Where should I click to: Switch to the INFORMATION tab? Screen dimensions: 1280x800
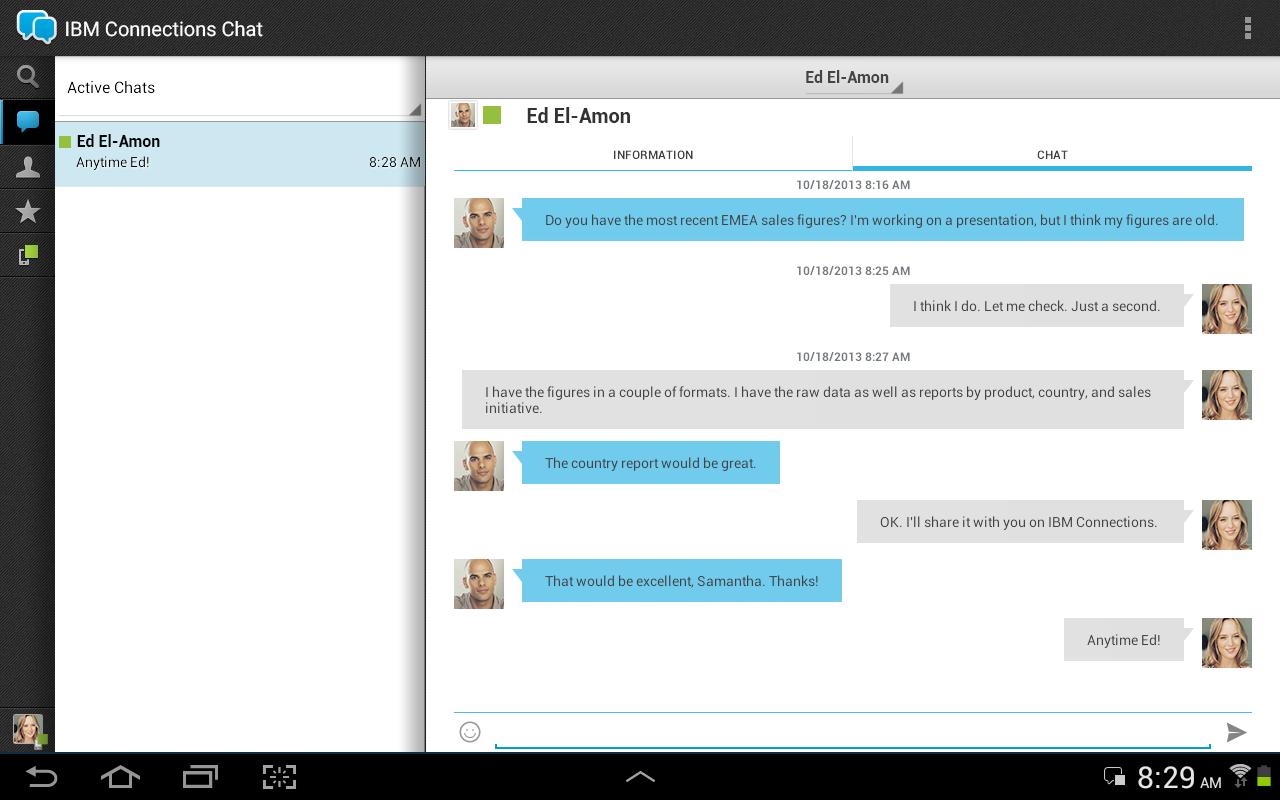(x=653, y=155)
